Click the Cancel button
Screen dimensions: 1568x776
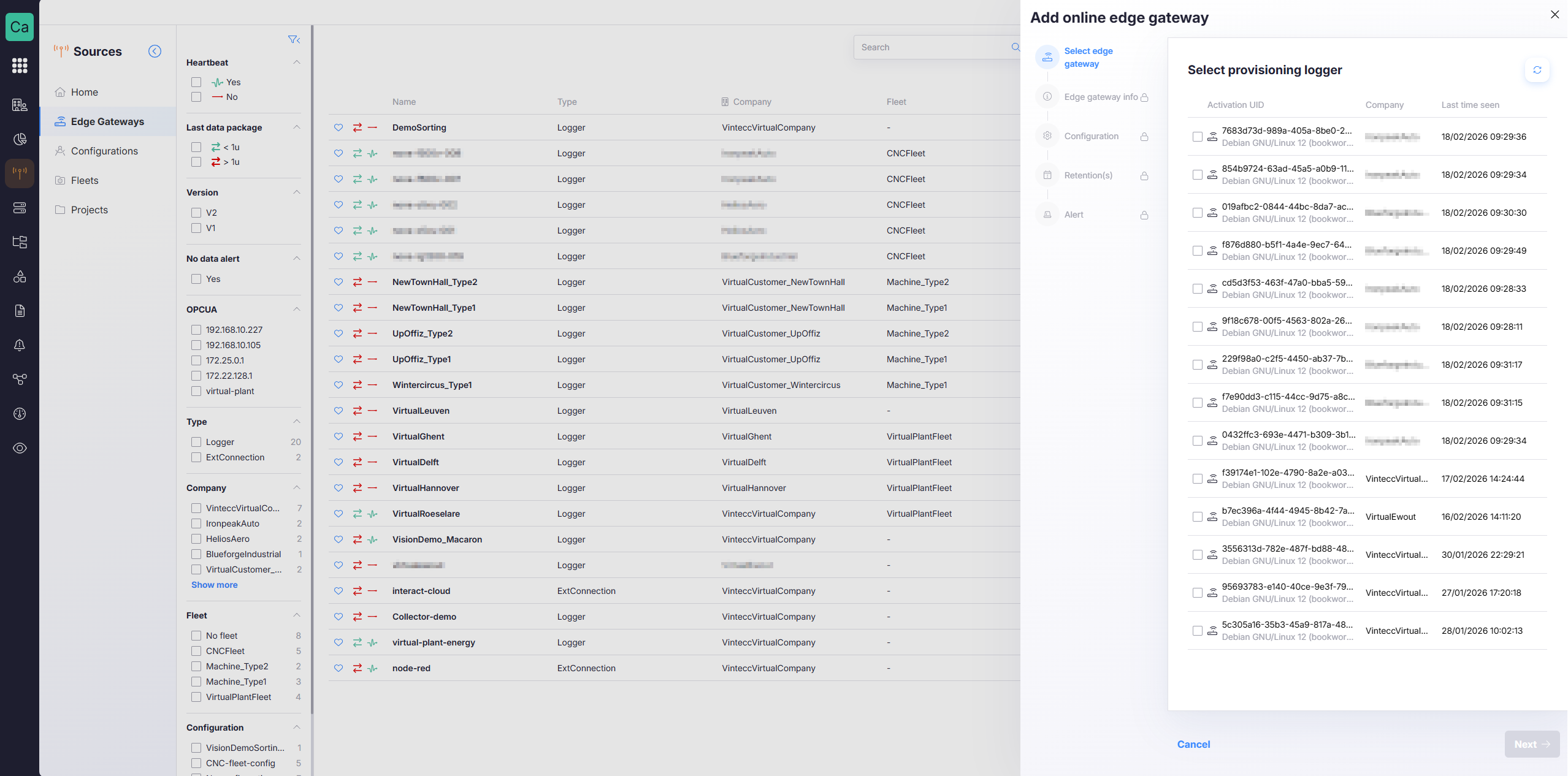pyautogui.click(x=1193, y=744)
